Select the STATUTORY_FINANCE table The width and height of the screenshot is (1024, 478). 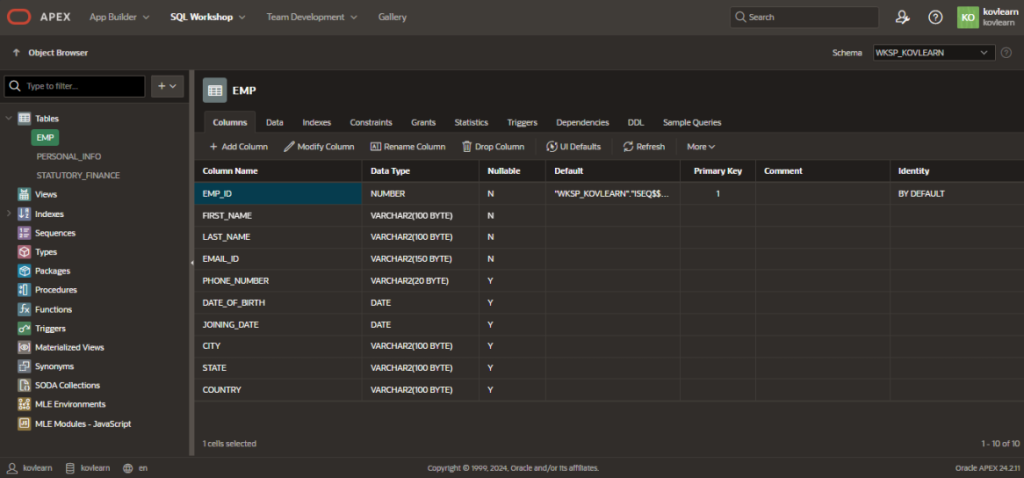78,175
